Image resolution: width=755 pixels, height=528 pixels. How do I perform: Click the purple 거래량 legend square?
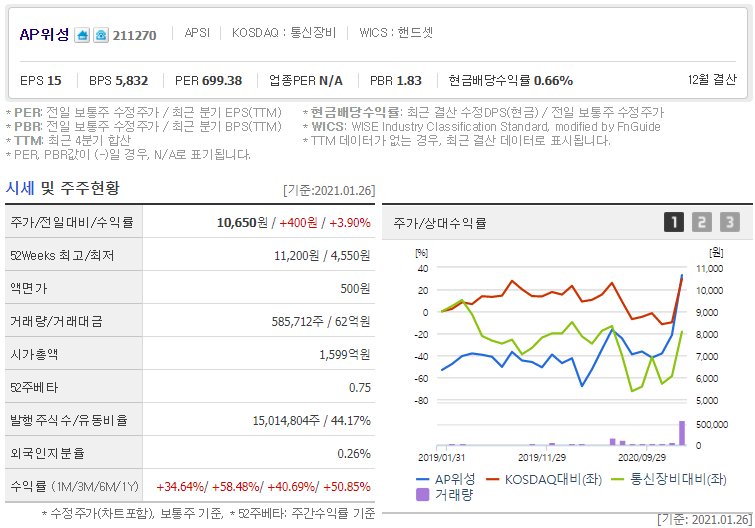(422, 494)
